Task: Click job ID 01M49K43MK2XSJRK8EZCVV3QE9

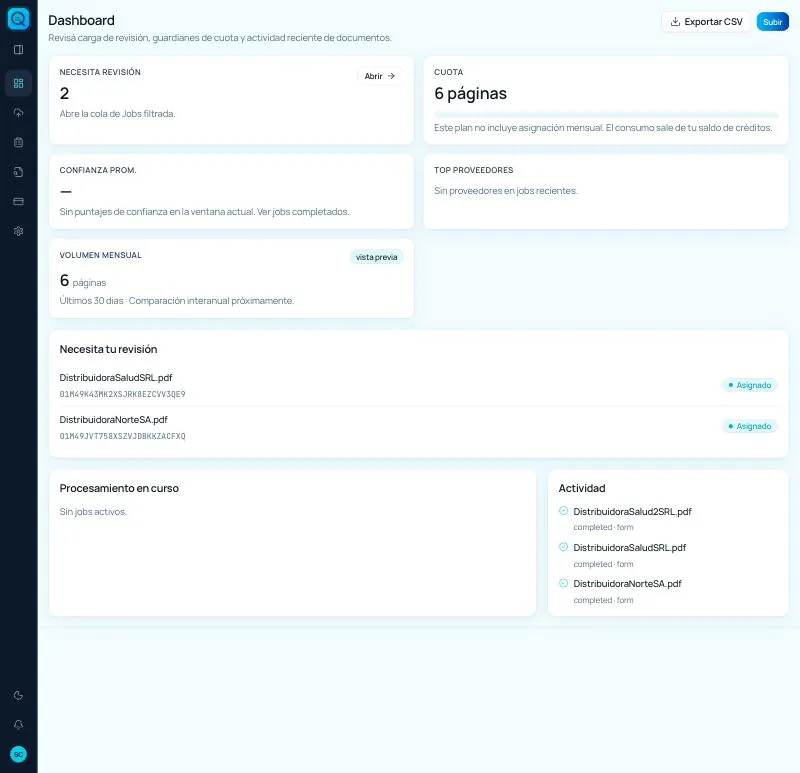Action: click(122, 394)
